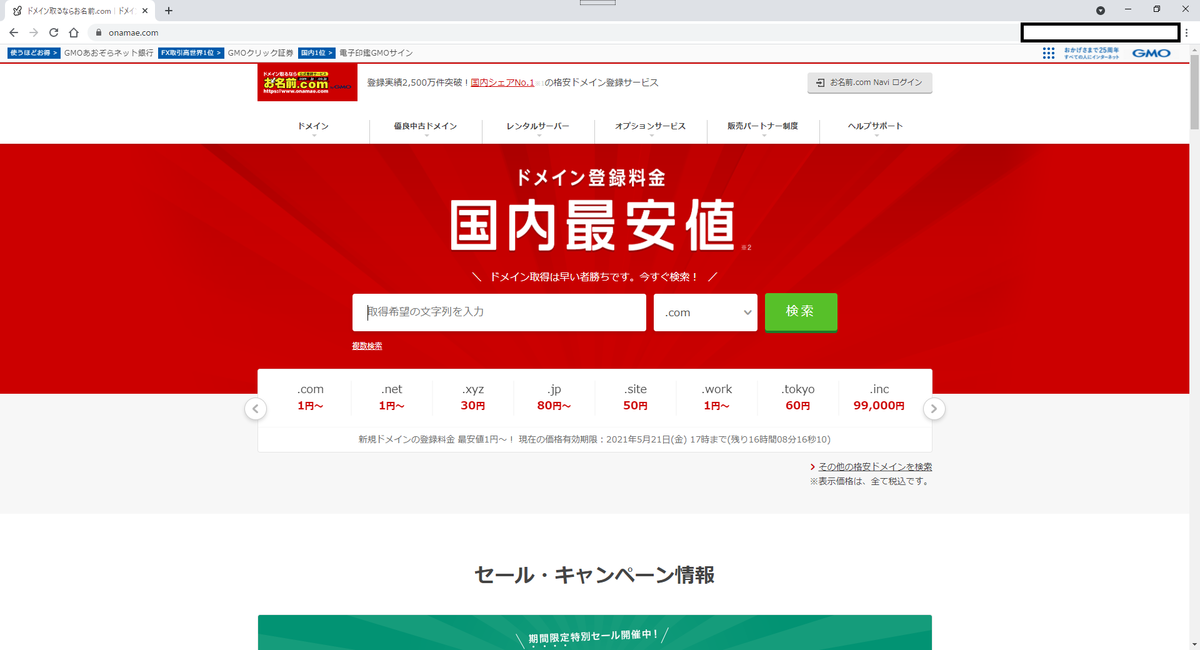The height and width of the screenshot is (650, 1200).
Task: Click the 国内1位 blue badge
Action: pos(317,53)
